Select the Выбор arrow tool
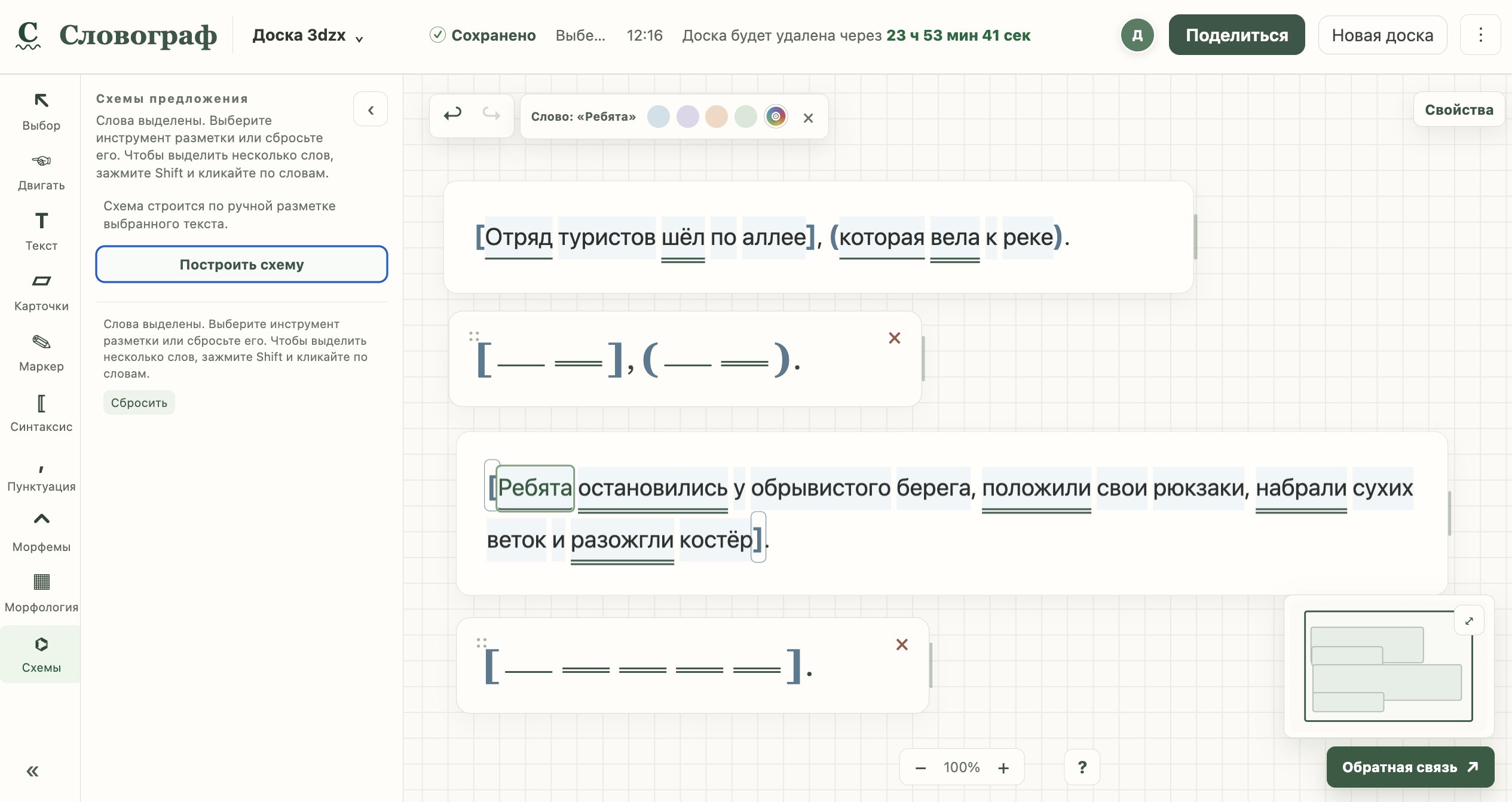The height and width of the screenshot is (802, 1512). 41,111
